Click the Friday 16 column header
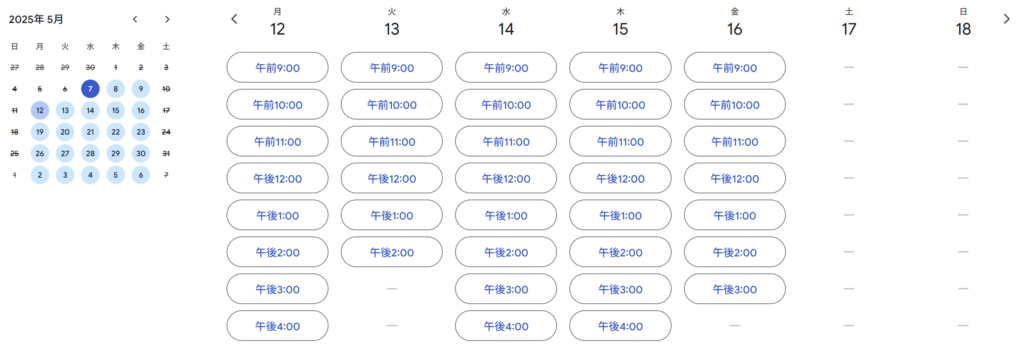Screen dimensions: 1024x361 [x=735, y=23]
